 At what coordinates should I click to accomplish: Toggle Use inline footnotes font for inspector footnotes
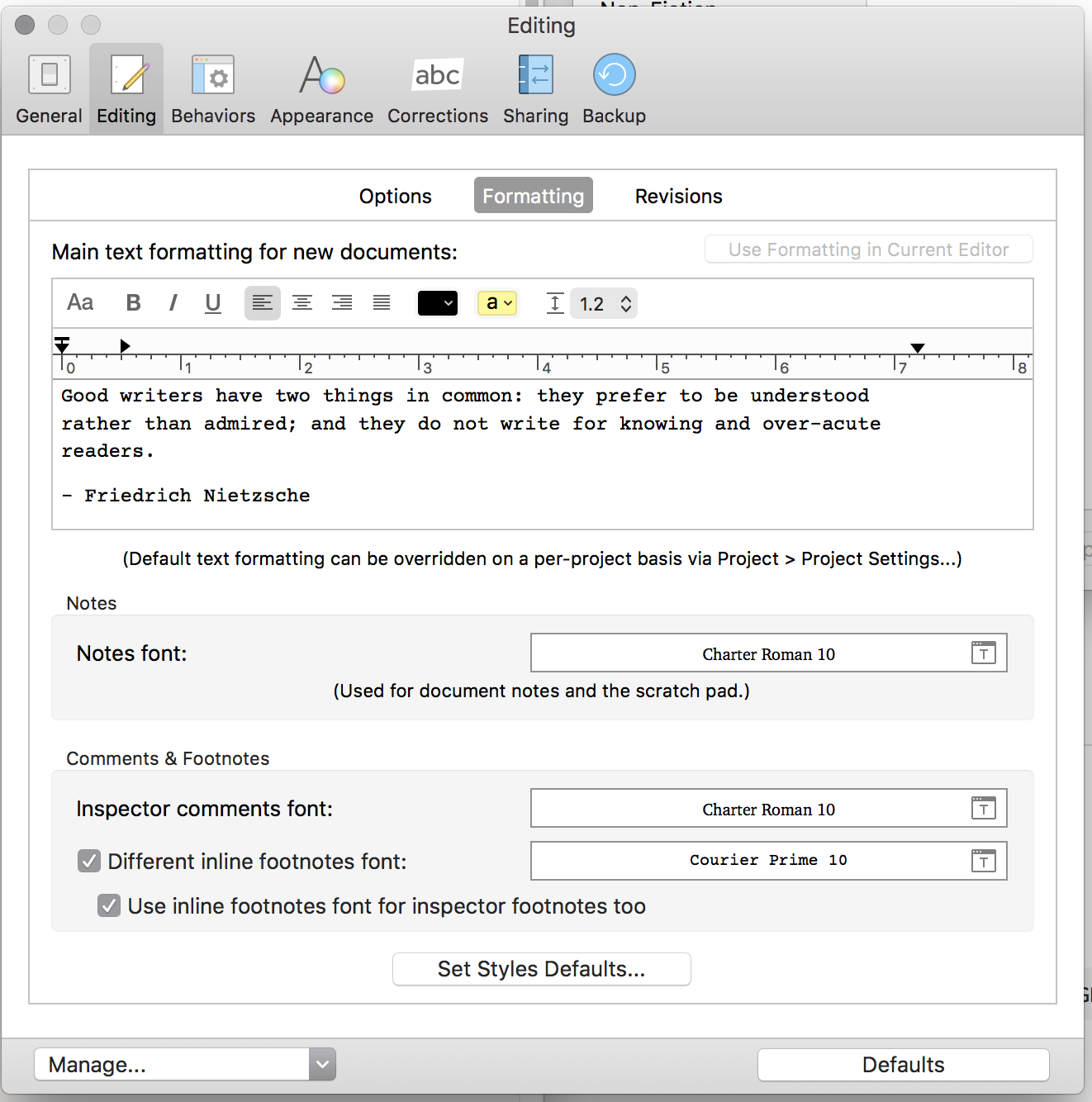pyautogui.click(x=109, y=905)
